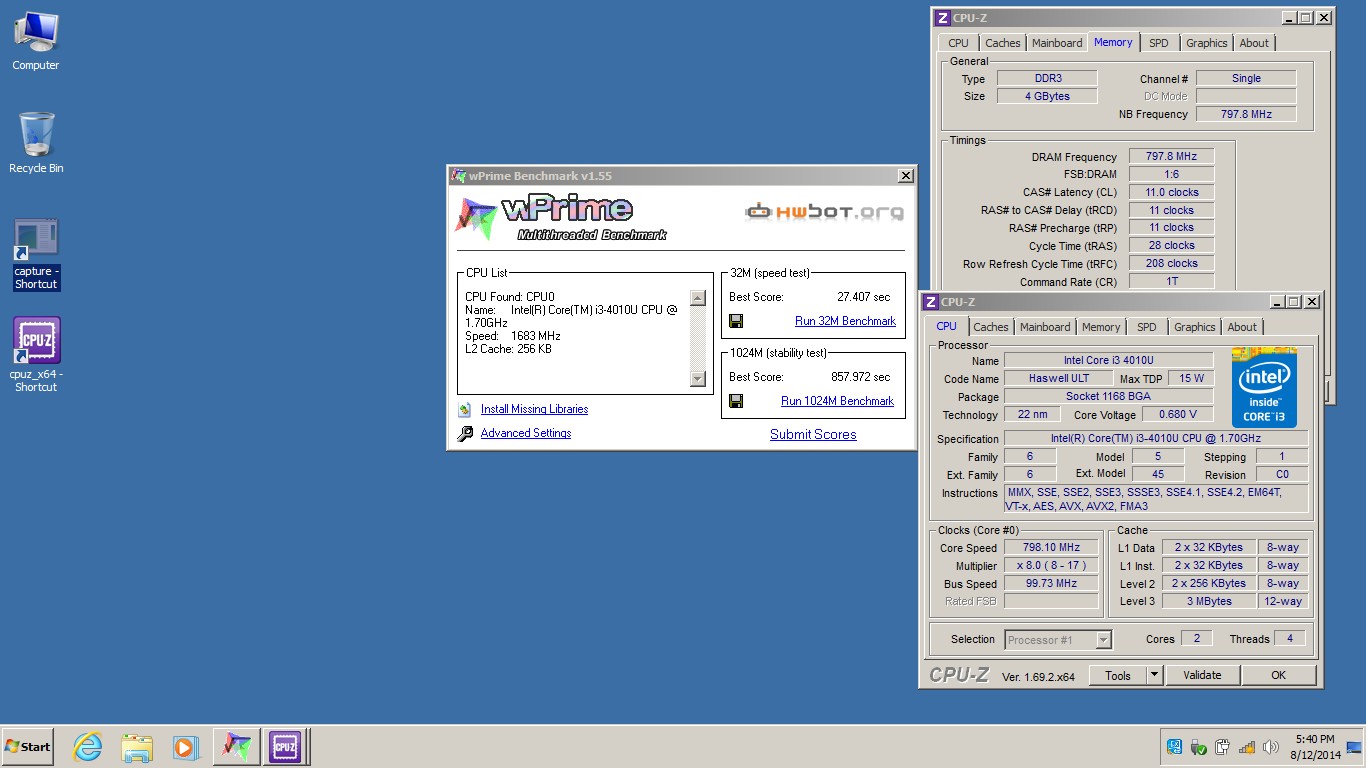Select Mainboard tab in rear CPU-Z Memory window
1366x768 pixels.
pyautogui.click(x=1057, y=43)
